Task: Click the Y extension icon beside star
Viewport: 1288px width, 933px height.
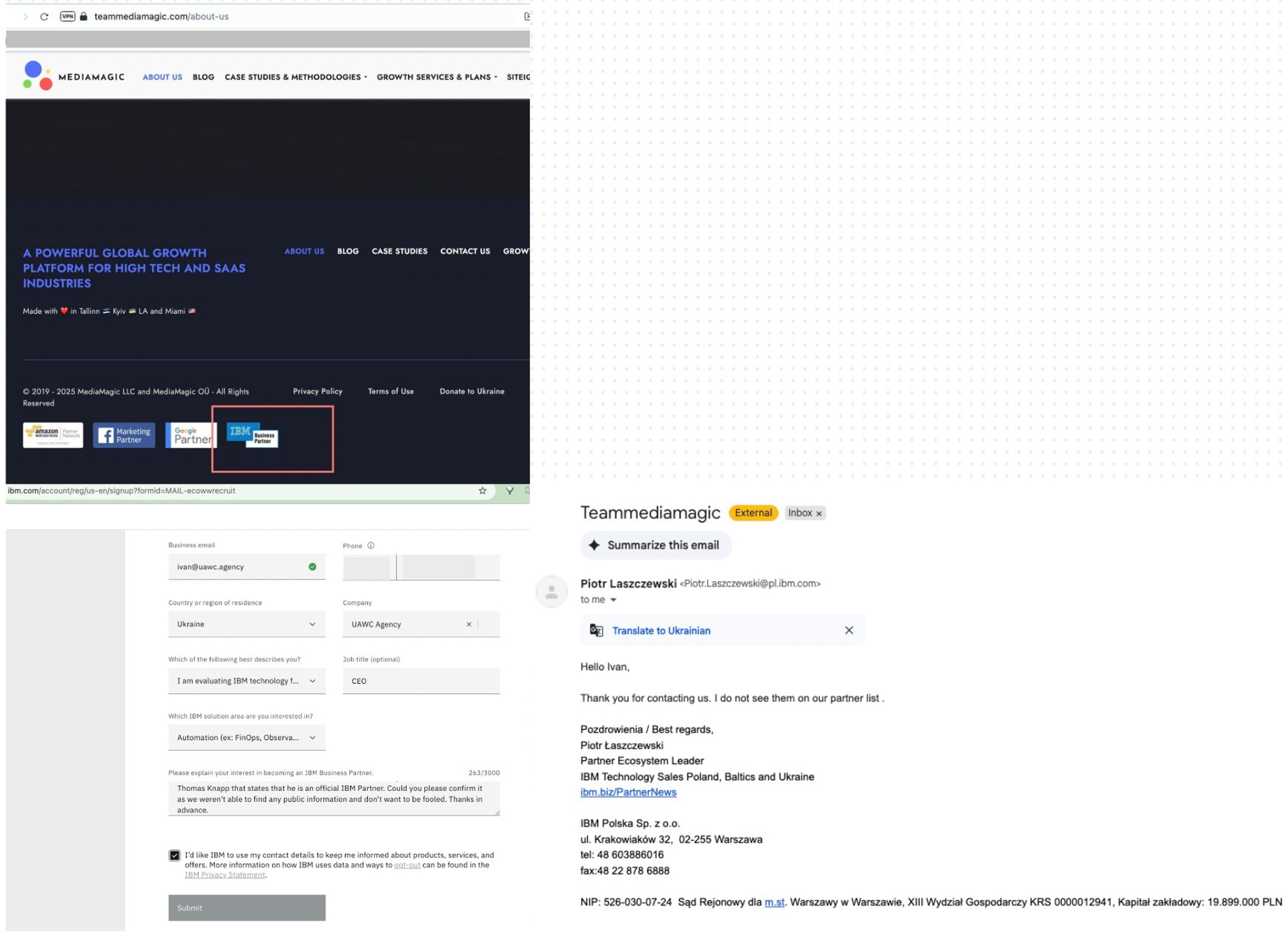Action: point(510,491)
